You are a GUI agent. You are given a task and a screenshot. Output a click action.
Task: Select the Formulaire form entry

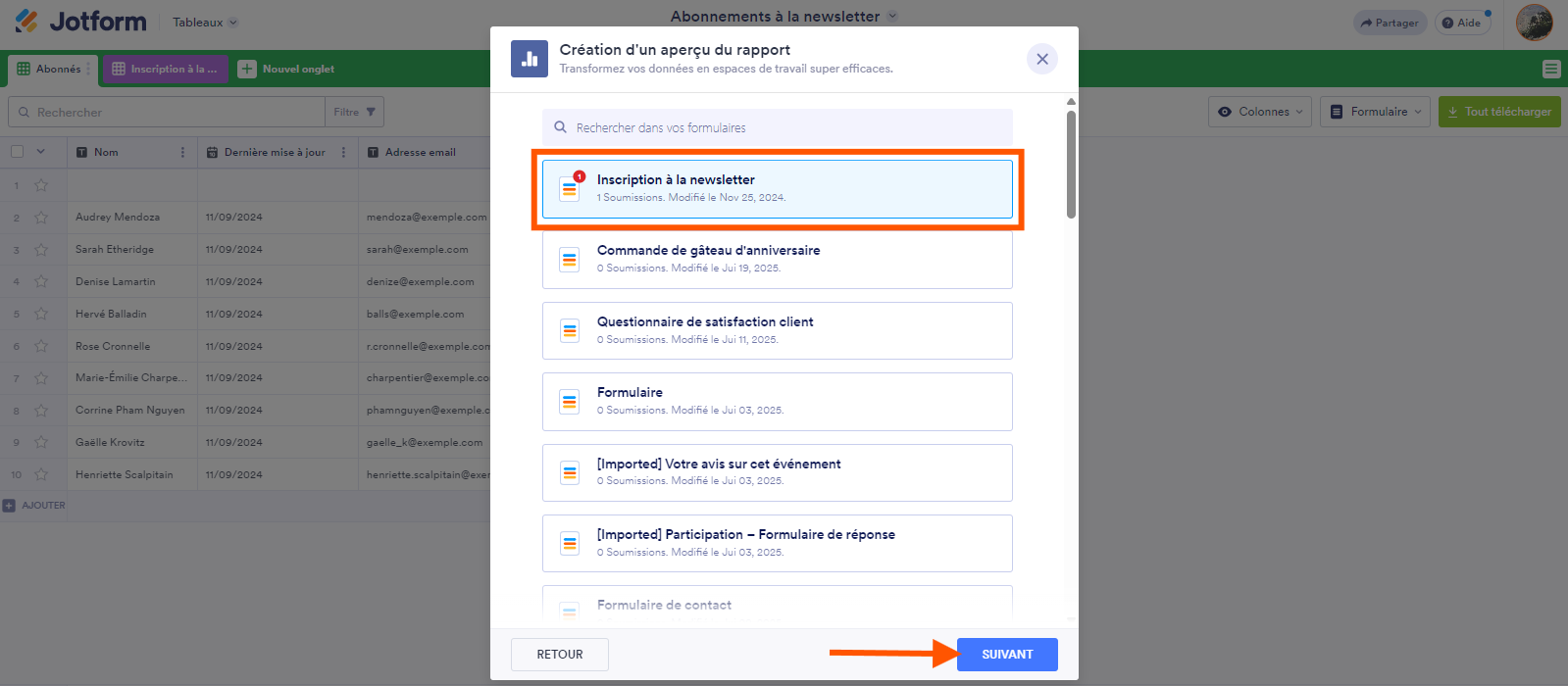click(x=778, y=402)
